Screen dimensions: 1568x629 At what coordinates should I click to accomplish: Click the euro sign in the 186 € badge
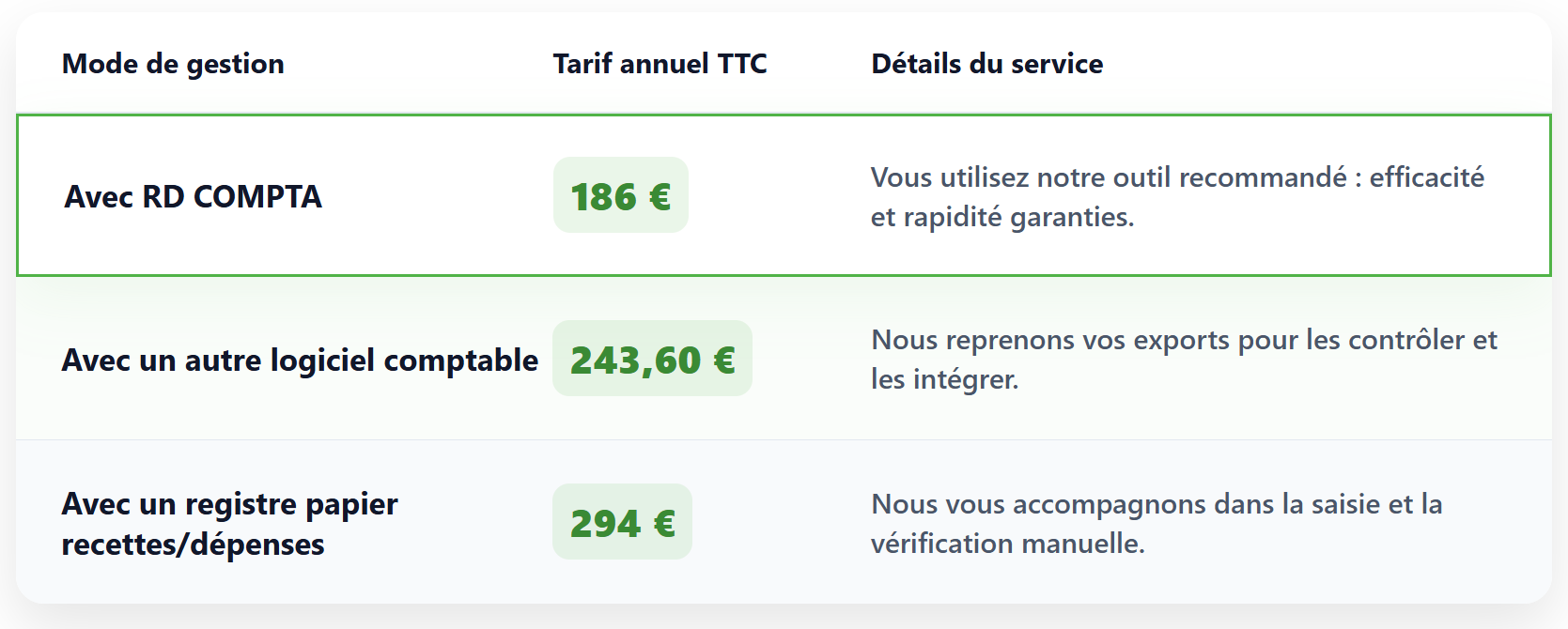point(660,197)
